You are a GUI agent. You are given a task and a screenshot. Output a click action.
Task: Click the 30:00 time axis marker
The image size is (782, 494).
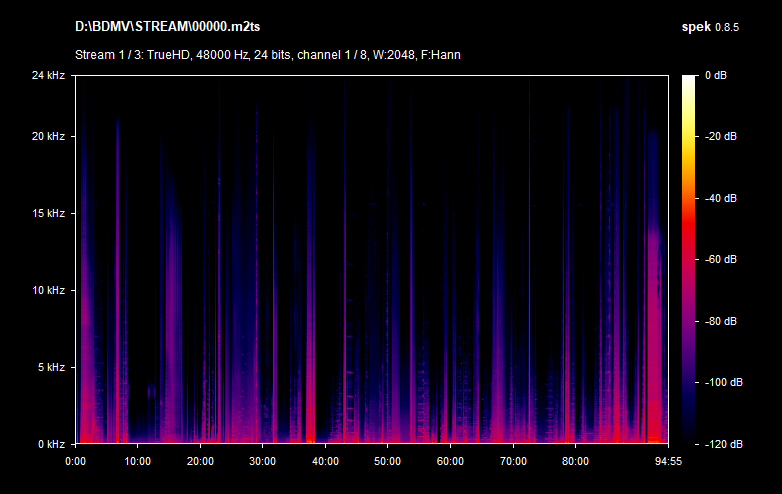(x=263, y=462)
